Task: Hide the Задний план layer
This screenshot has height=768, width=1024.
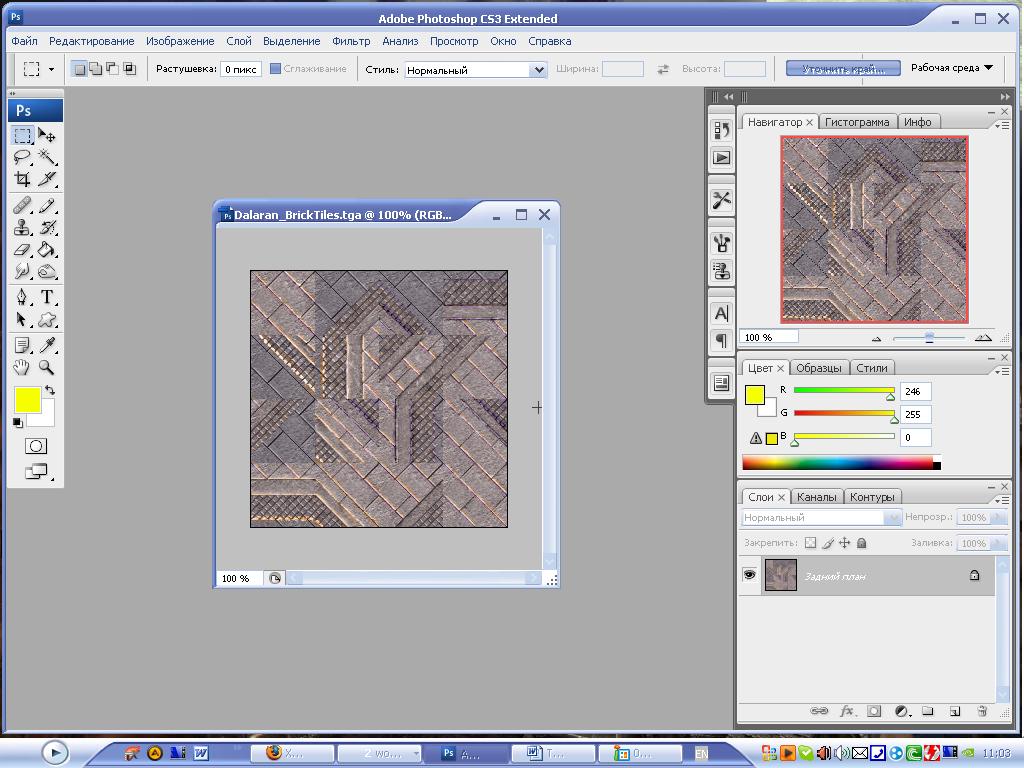Action: click(x=749, y=575)
